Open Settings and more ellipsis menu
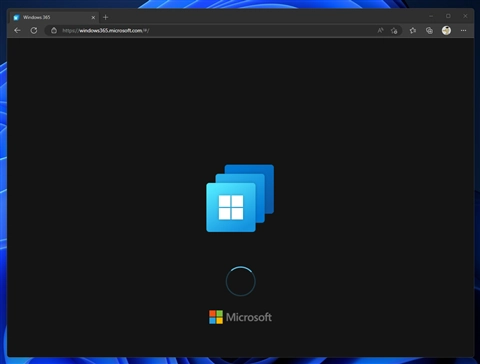Image resolution: width=480 pixels, height=364 pixels. tap(463, 30)
